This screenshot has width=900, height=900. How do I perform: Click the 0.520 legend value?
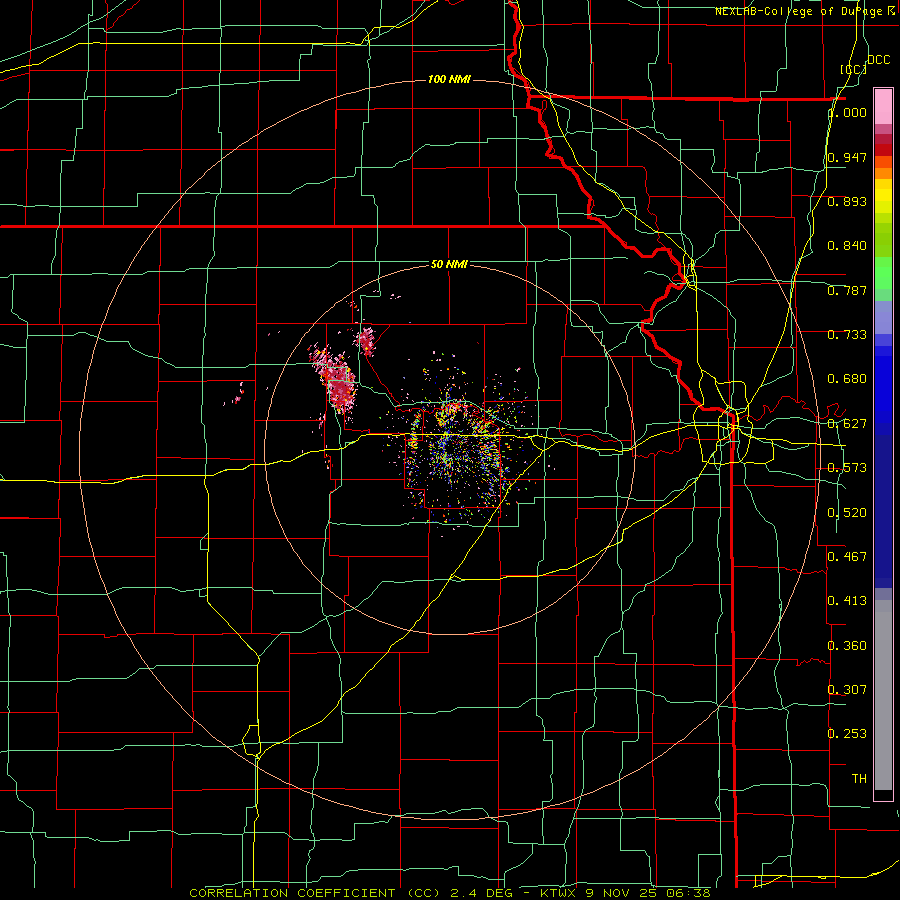click(x=847, y=513)
